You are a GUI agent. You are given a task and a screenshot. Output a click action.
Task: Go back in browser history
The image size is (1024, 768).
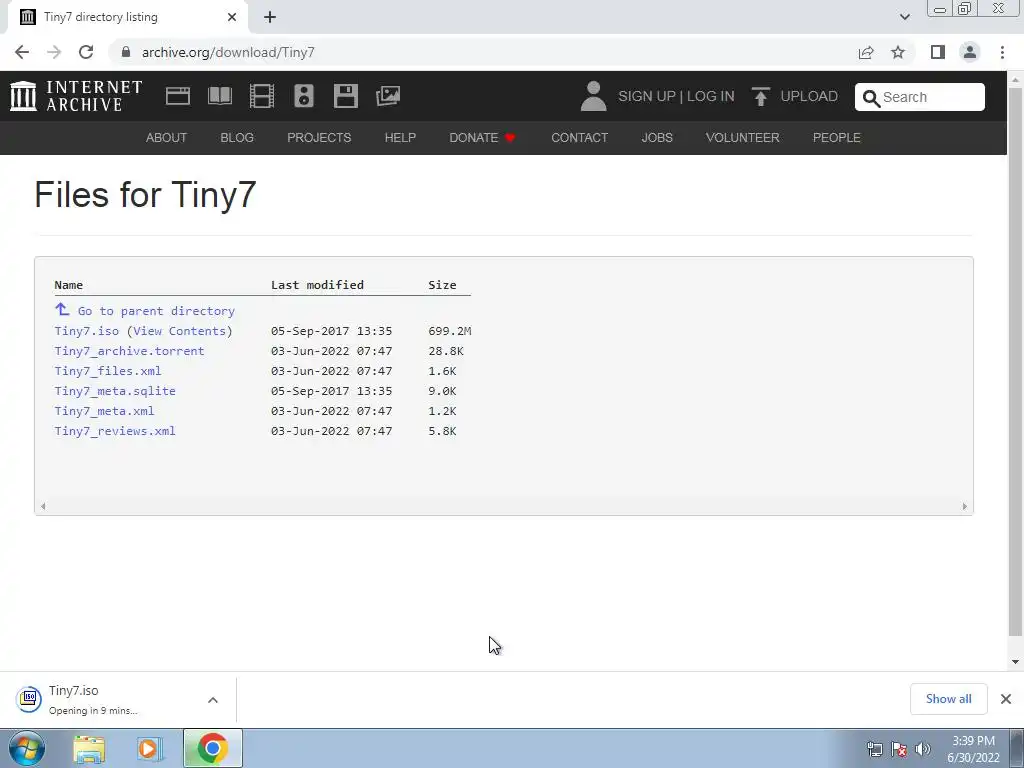pos(22,52)
